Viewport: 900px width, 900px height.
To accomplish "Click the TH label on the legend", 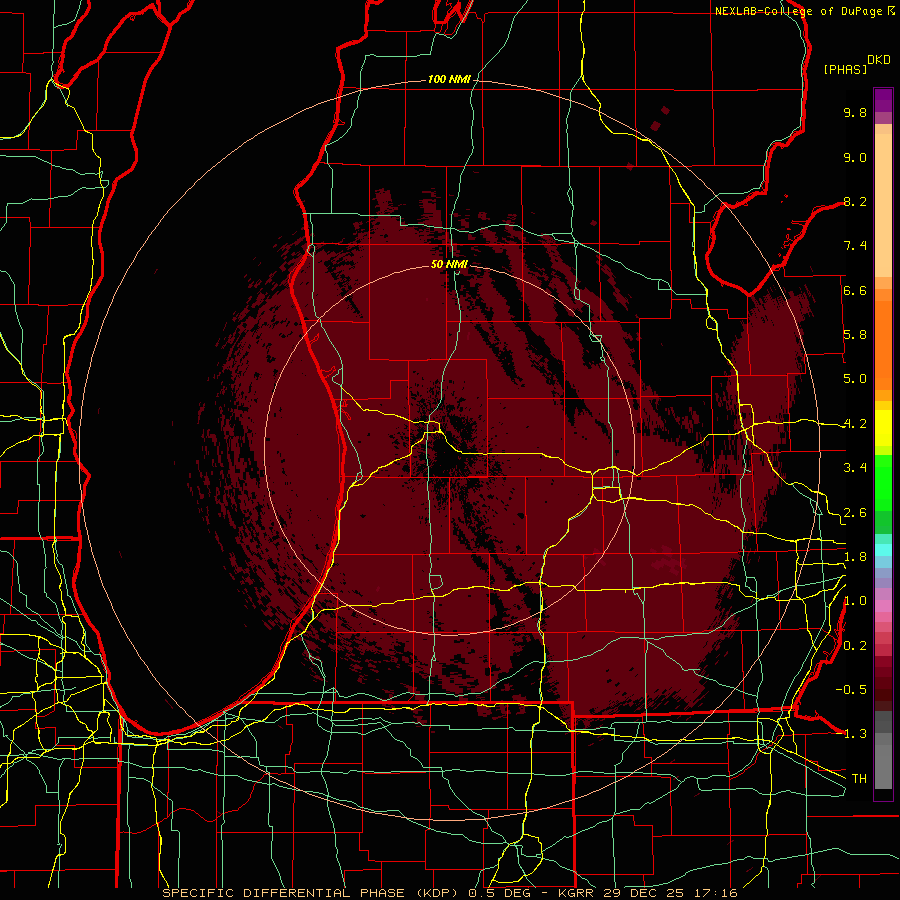I will (859, 779).
